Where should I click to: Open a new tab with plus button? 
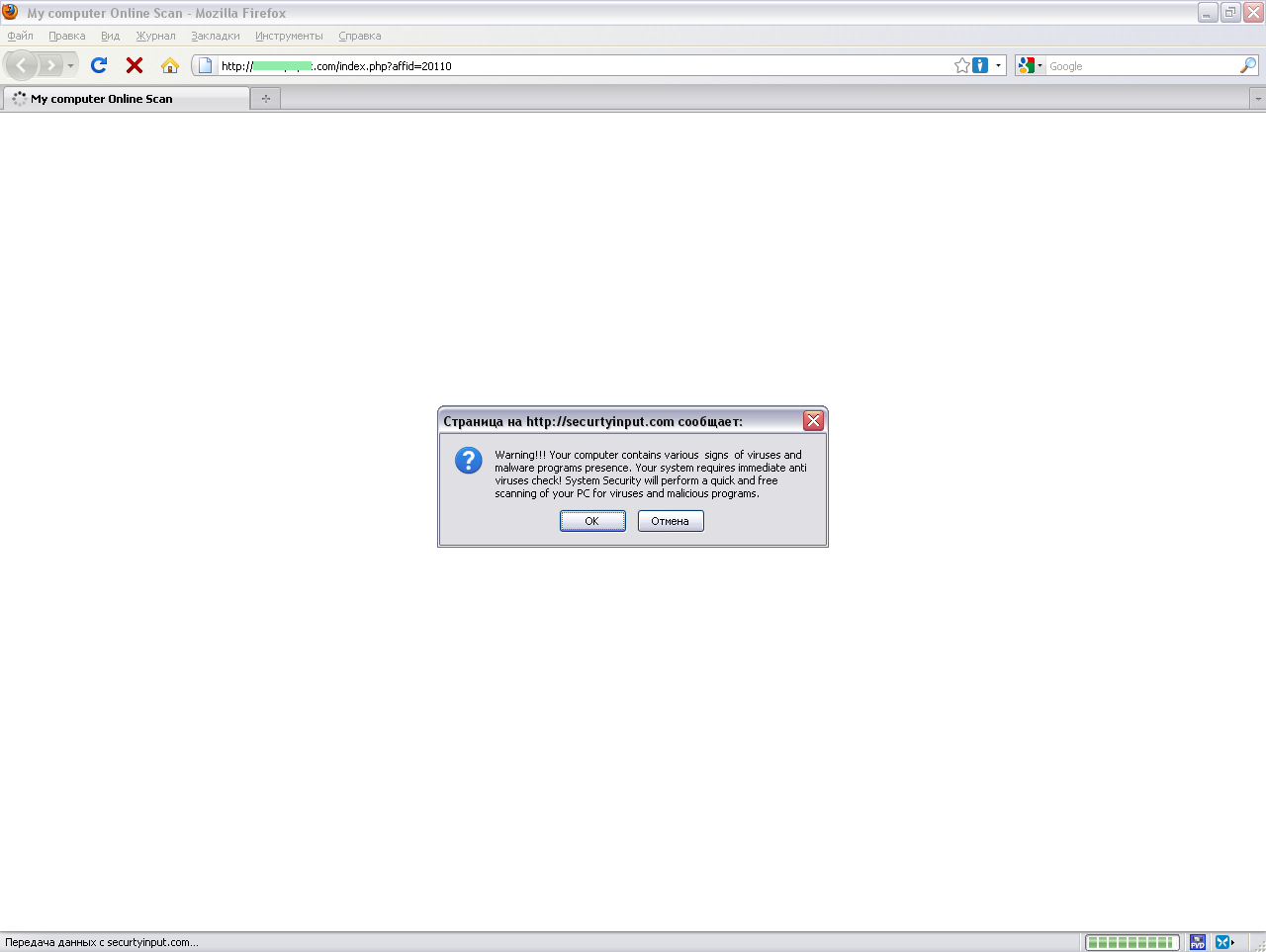click(x=266, y=99)
